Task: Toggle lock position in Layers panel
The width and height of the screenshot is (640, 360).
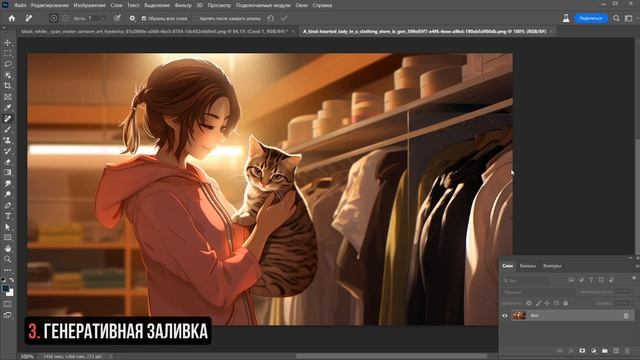Action: click(547, 303)
